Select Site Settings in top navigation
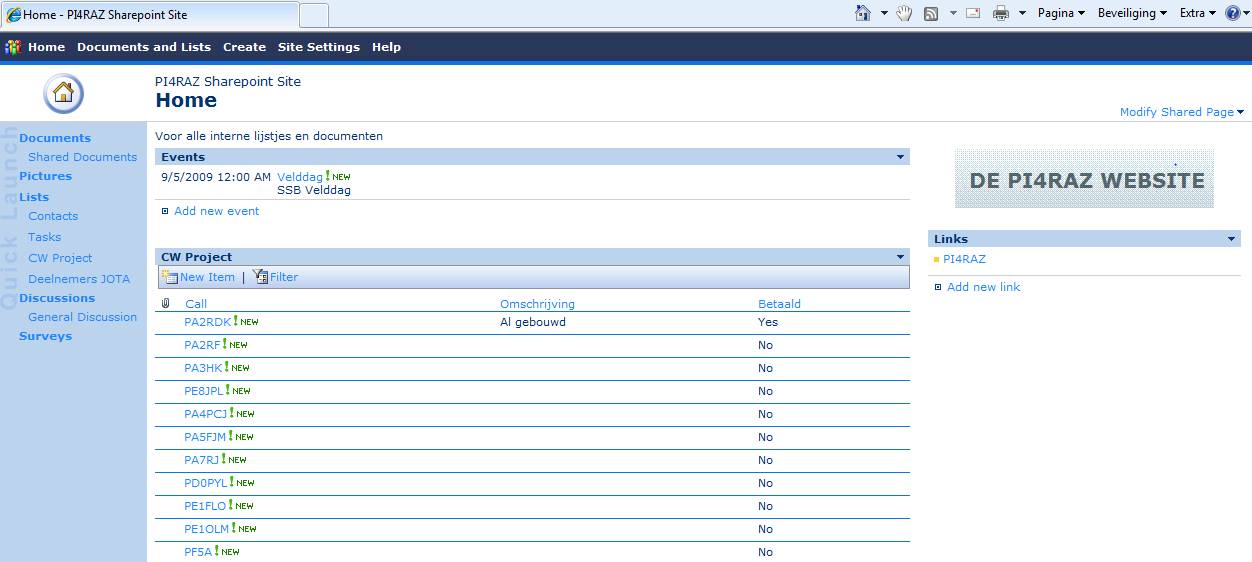The image size is (1252, 562). (318, 47)
